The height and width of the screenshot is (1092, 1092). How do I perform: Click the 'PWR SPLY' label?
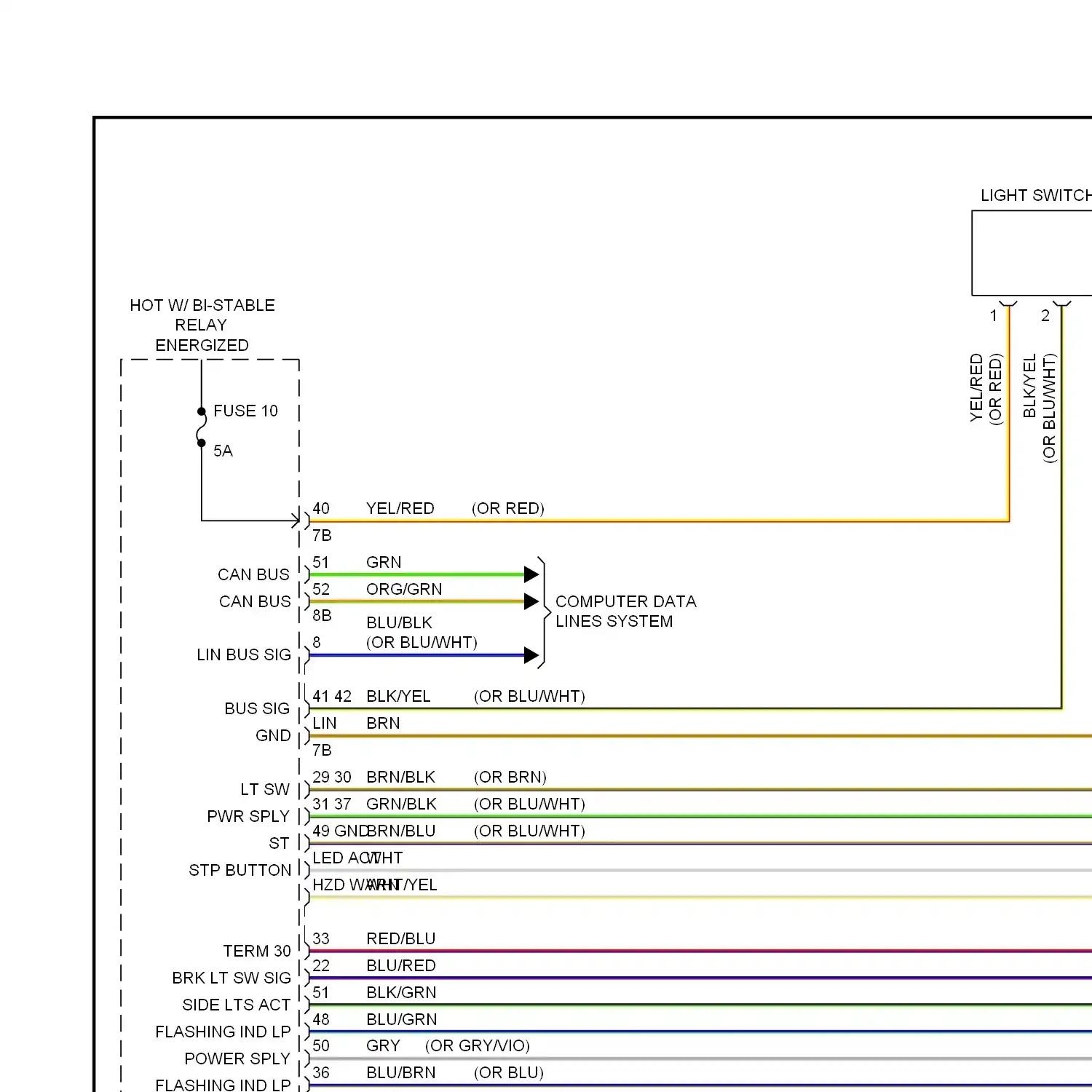[x=248, y=816]
